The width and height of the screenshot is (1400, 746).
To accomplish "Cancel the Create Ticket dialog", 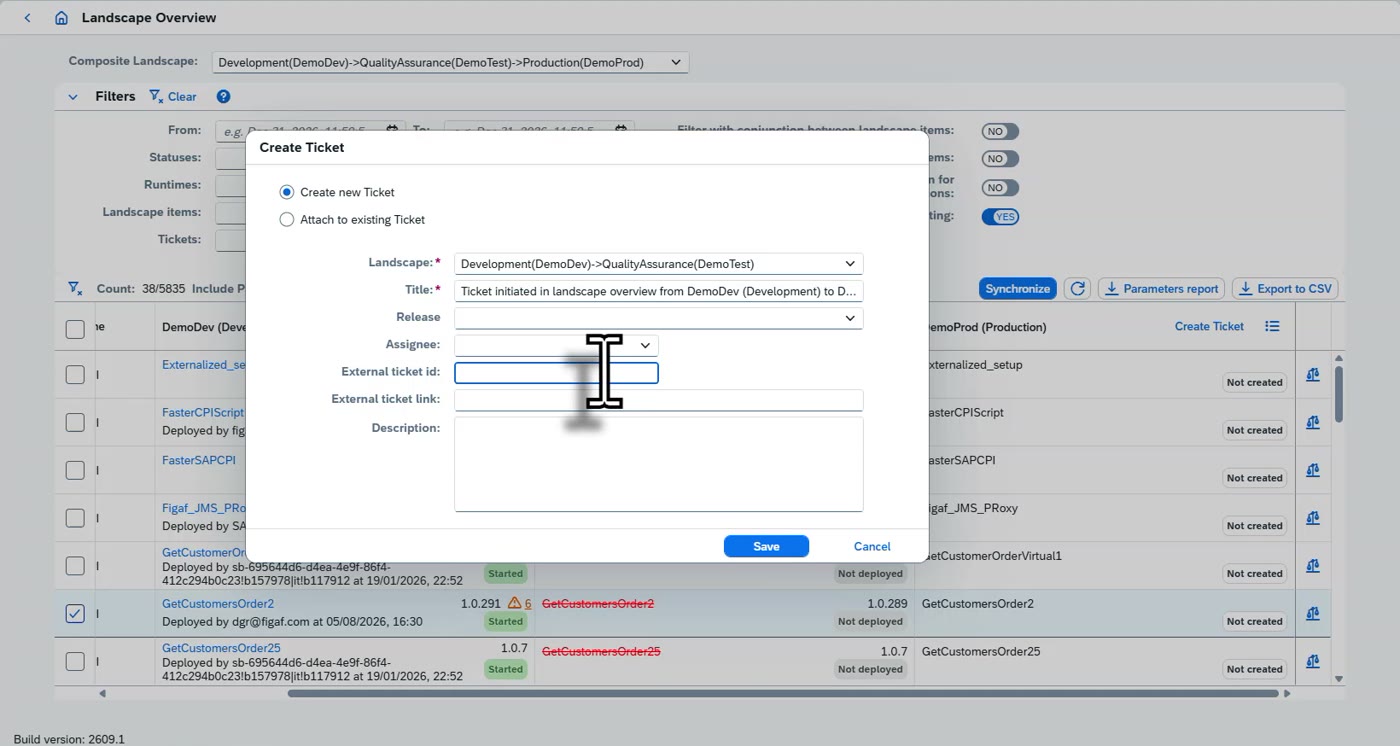I will (872, 546).
